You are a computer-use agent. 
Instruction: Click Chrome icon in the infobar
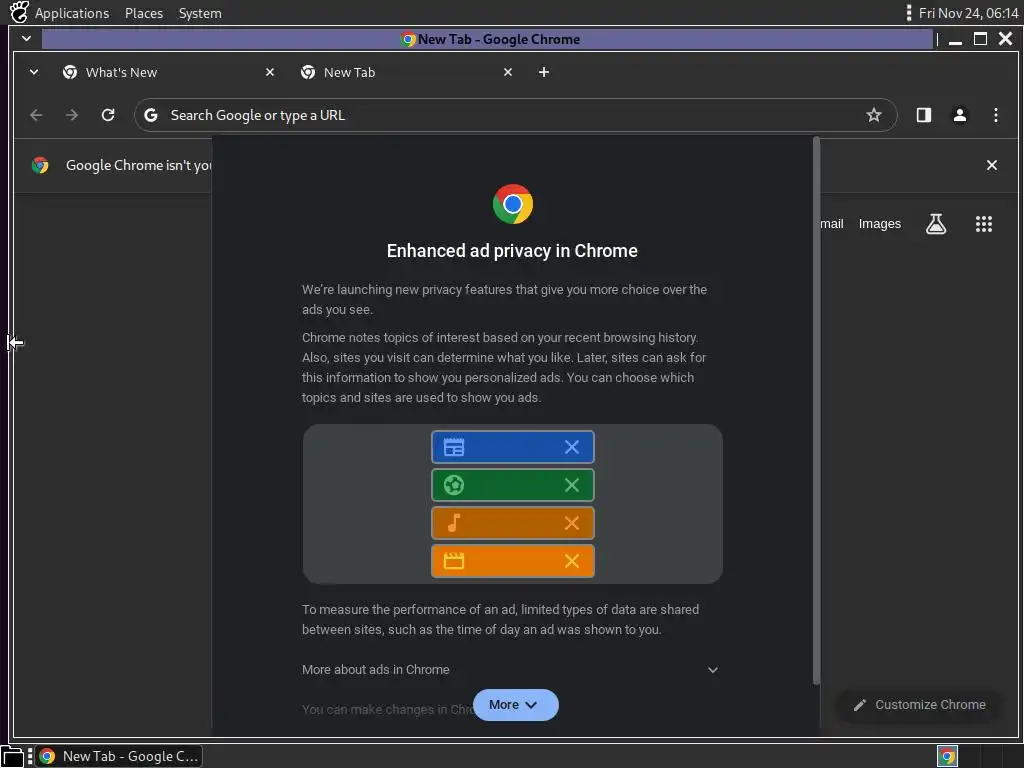point(40,165)
